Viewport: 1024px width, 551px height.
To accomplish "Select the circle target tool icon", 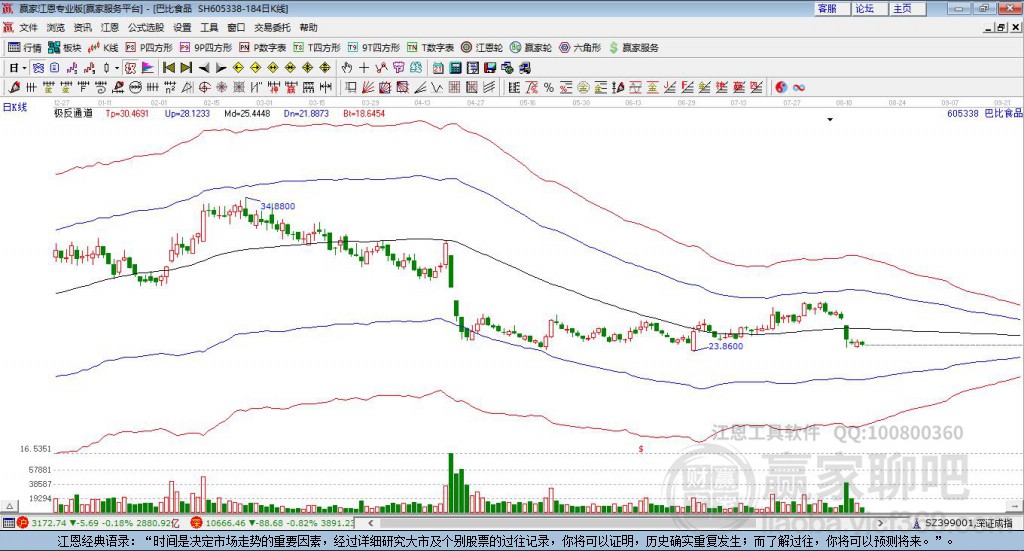I will tap(204, 87).
